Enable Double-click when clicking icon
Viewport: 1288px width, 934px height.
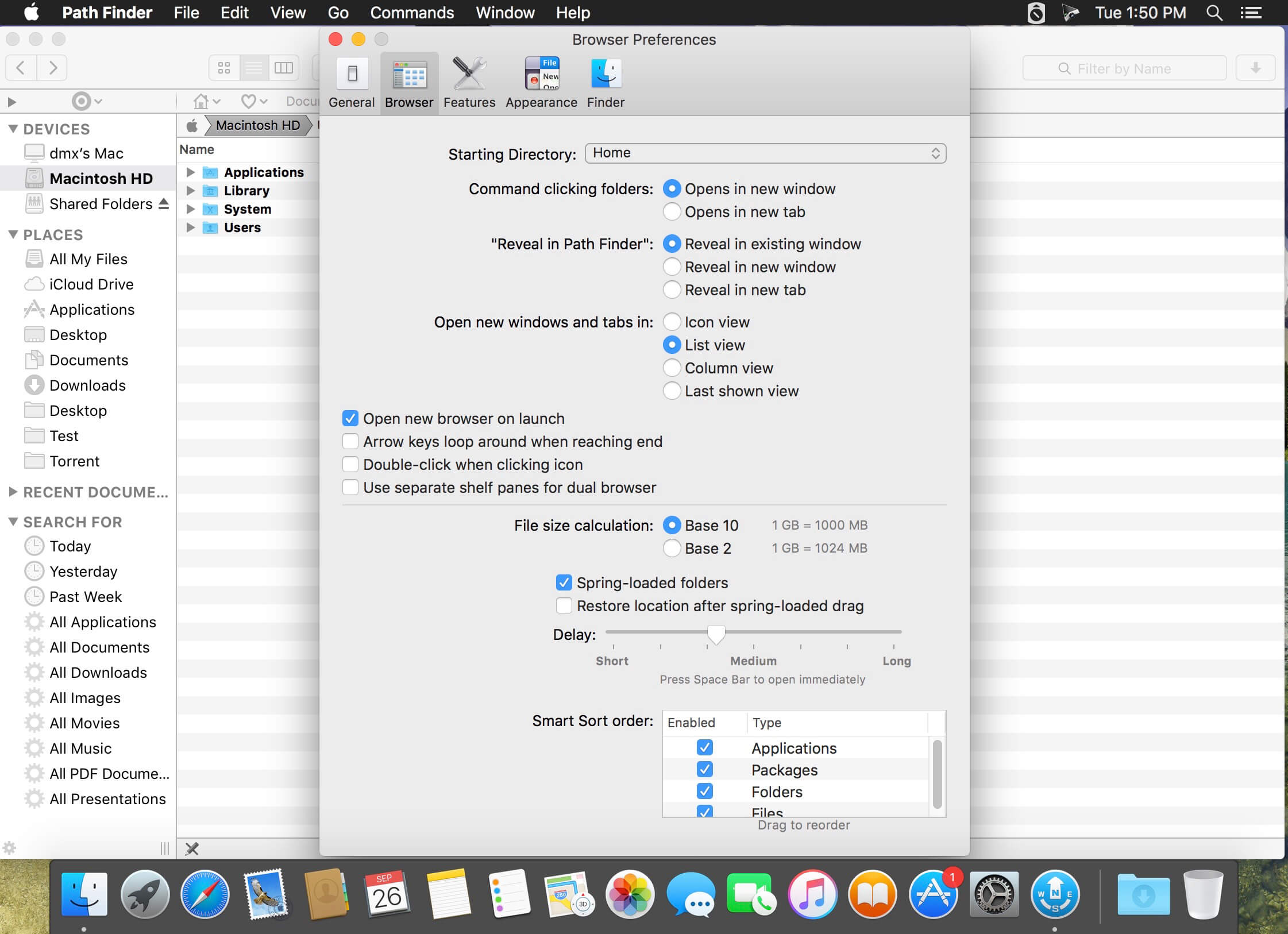point(350,465)
